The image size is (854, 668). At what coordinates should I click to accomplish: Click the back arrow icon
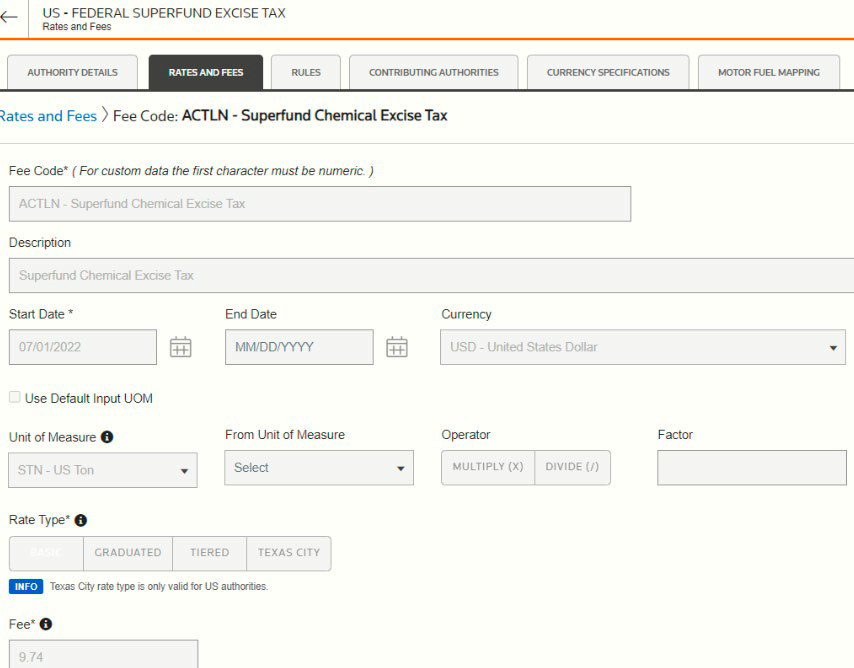pos(10,18)
